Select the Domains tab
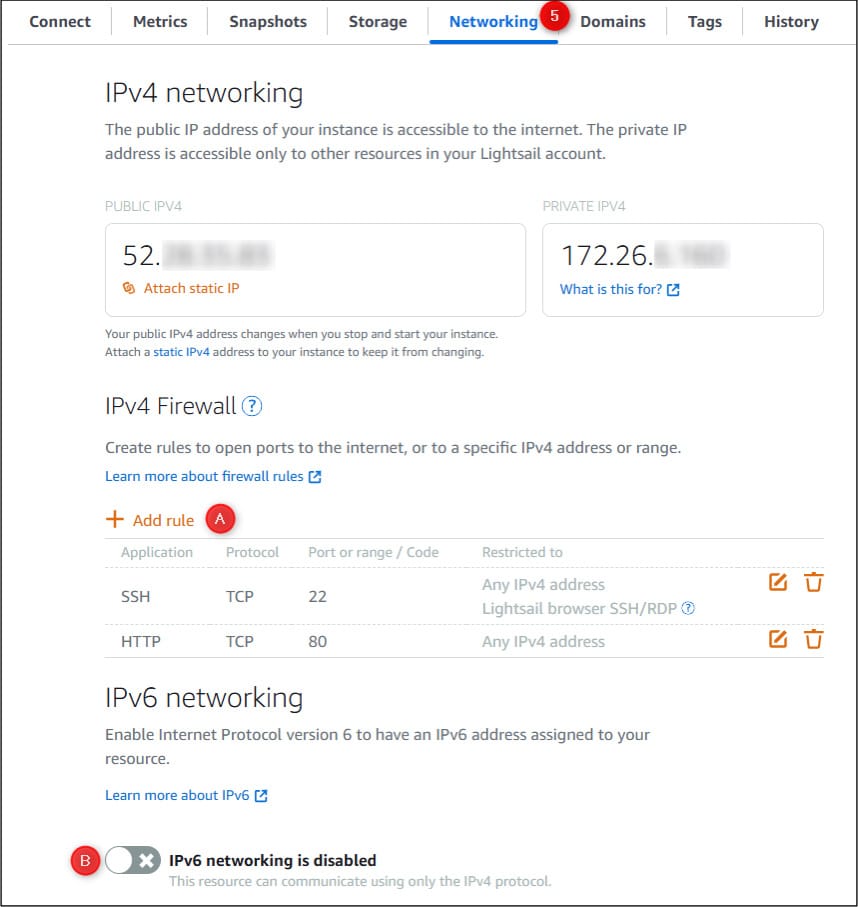The image size is (858, 907). coord(613,21)
